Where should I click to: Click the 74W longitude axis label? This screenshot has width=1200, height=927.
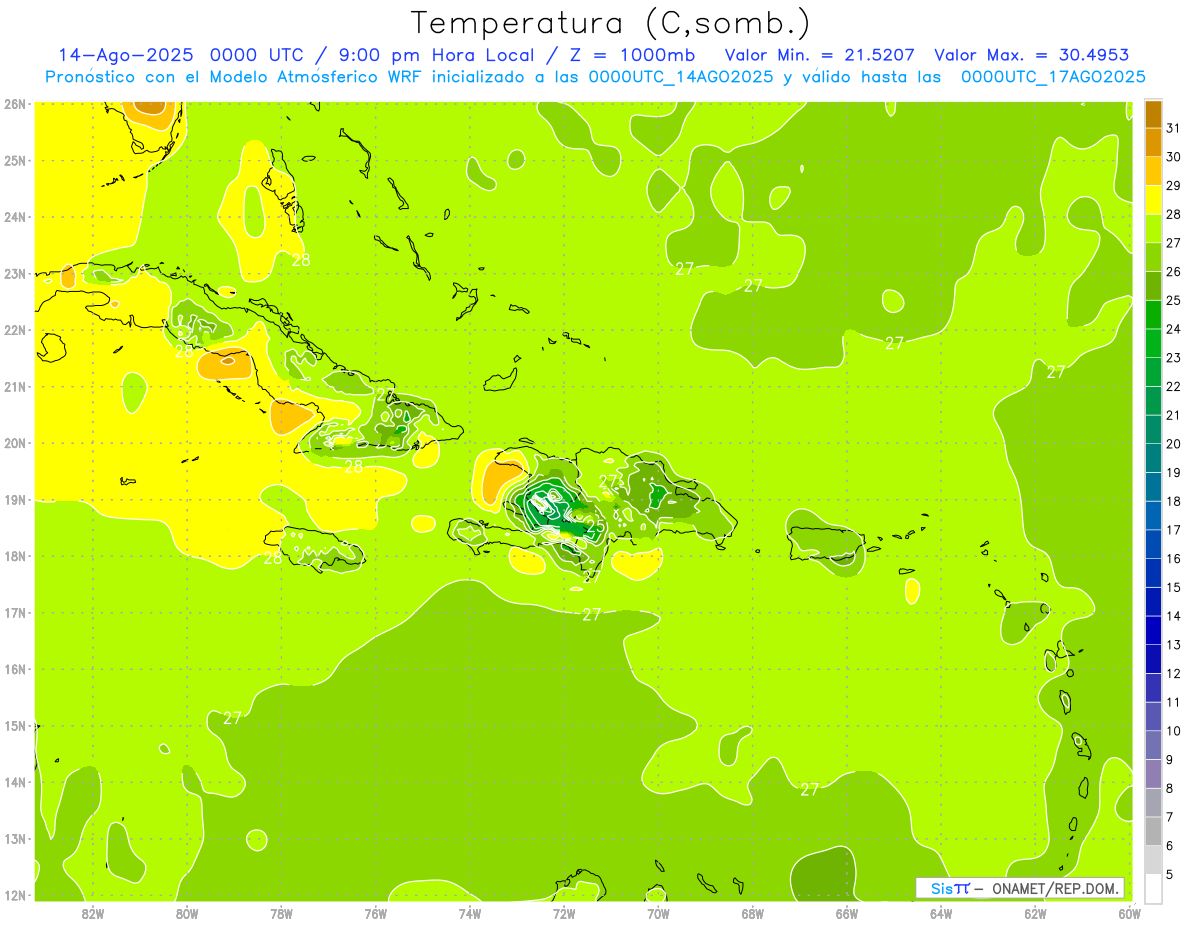click(x=470, y=913)
